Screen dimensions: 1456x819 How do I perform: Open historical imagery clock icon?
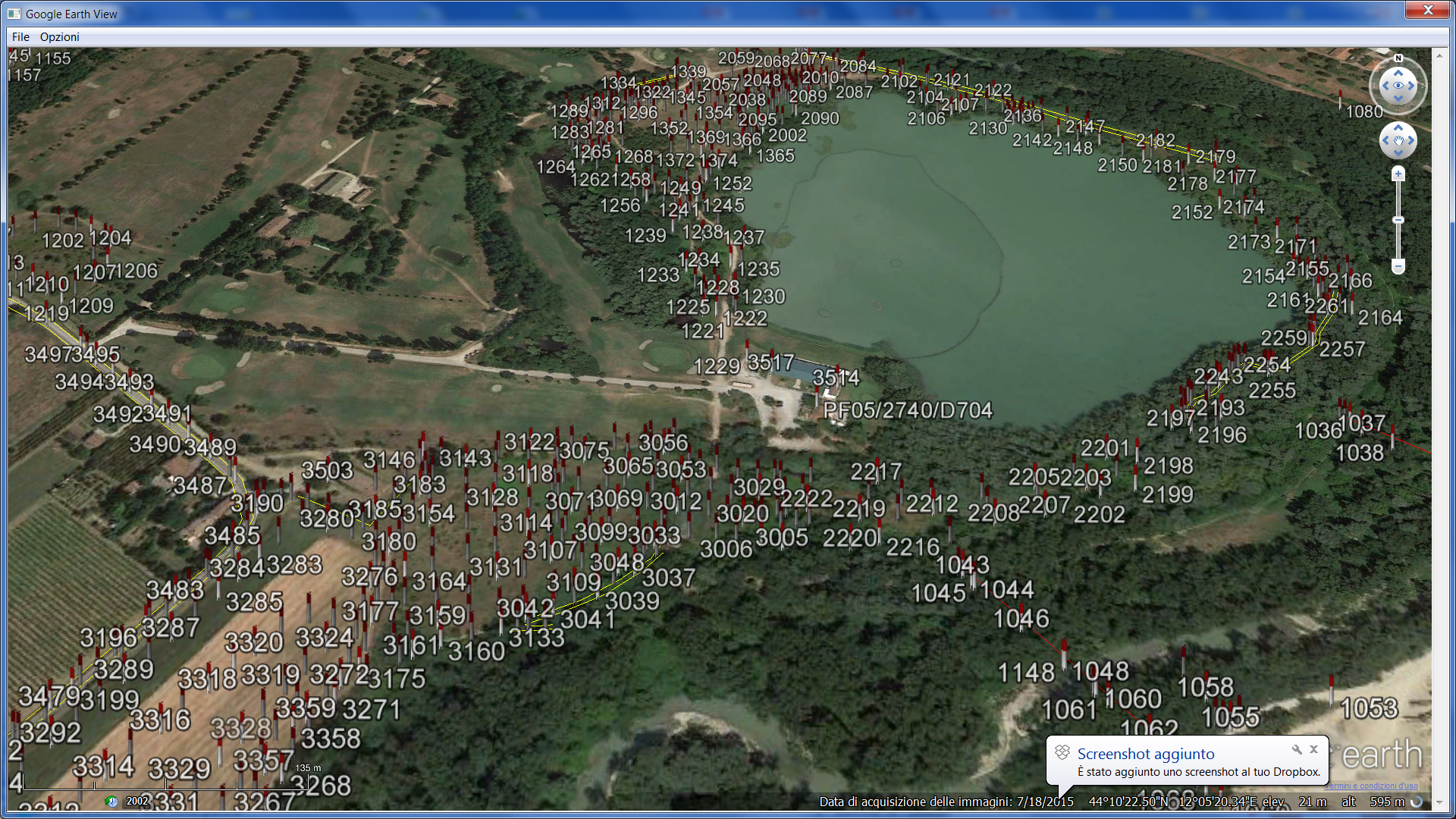(x=111, y=801)
